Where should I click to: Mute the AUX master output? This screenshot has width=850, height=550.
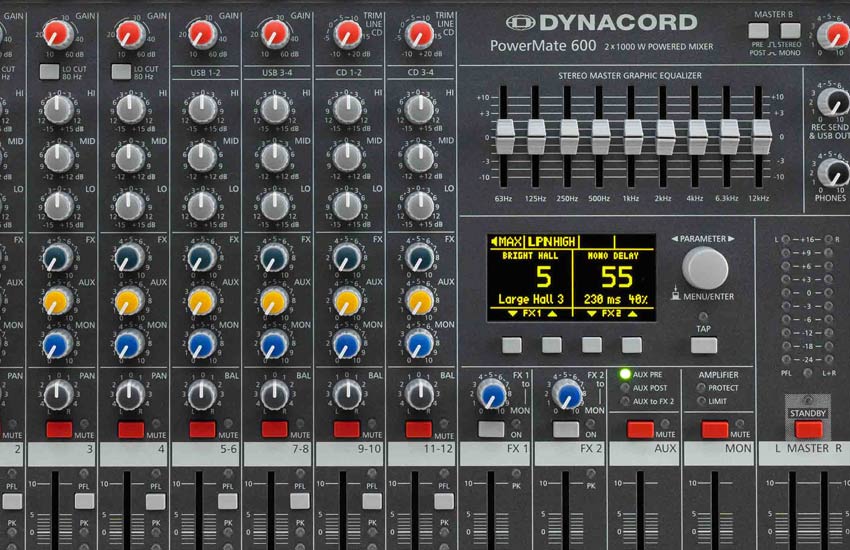tap(640, 430)
